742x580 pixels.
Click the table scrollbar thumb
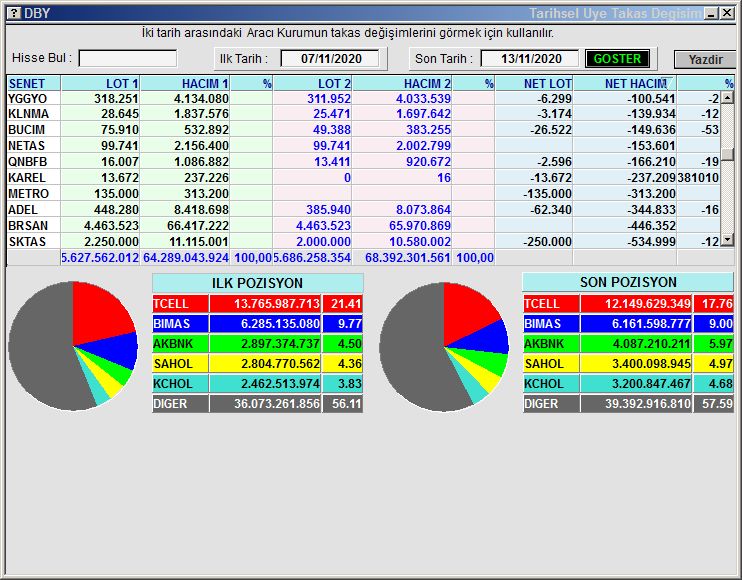coord(727,154)
